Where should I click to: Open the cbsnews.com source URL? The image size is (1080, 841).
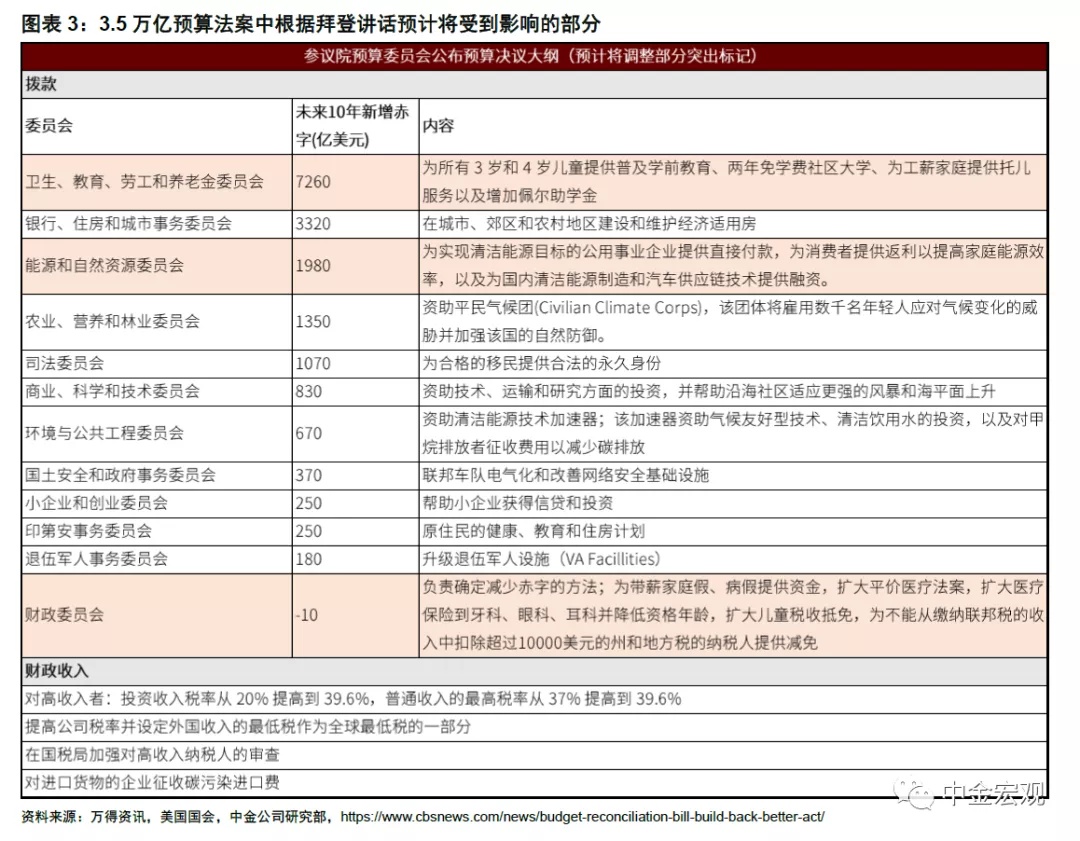coord(583,817)
